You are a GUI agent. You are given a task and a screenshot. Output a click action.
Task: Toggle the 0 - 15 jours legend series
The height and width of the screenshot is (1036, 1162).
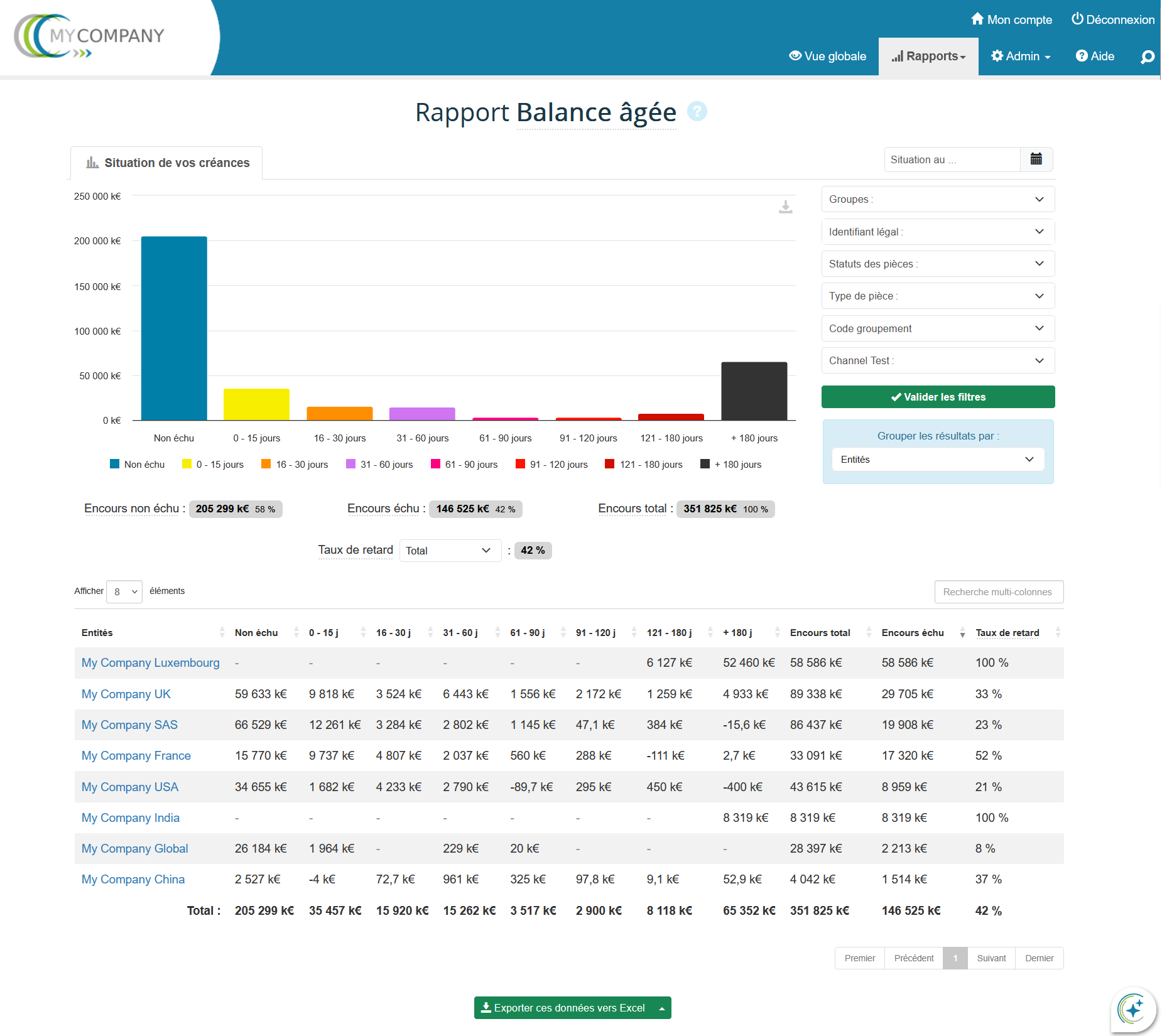click(213, 465)
